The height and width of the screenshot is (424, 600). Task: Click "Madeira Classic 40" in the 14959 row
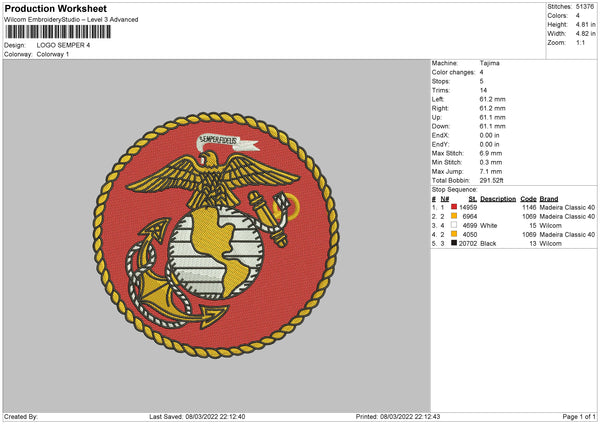click(567, 207)
